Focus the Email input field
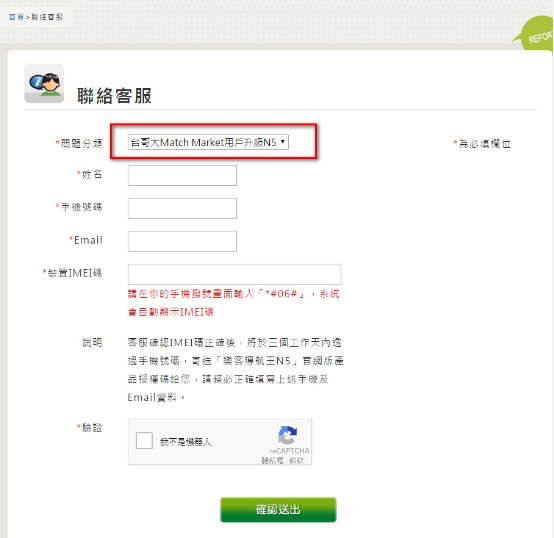This screenshot has width=554, height=538. [x=182, y=241]
